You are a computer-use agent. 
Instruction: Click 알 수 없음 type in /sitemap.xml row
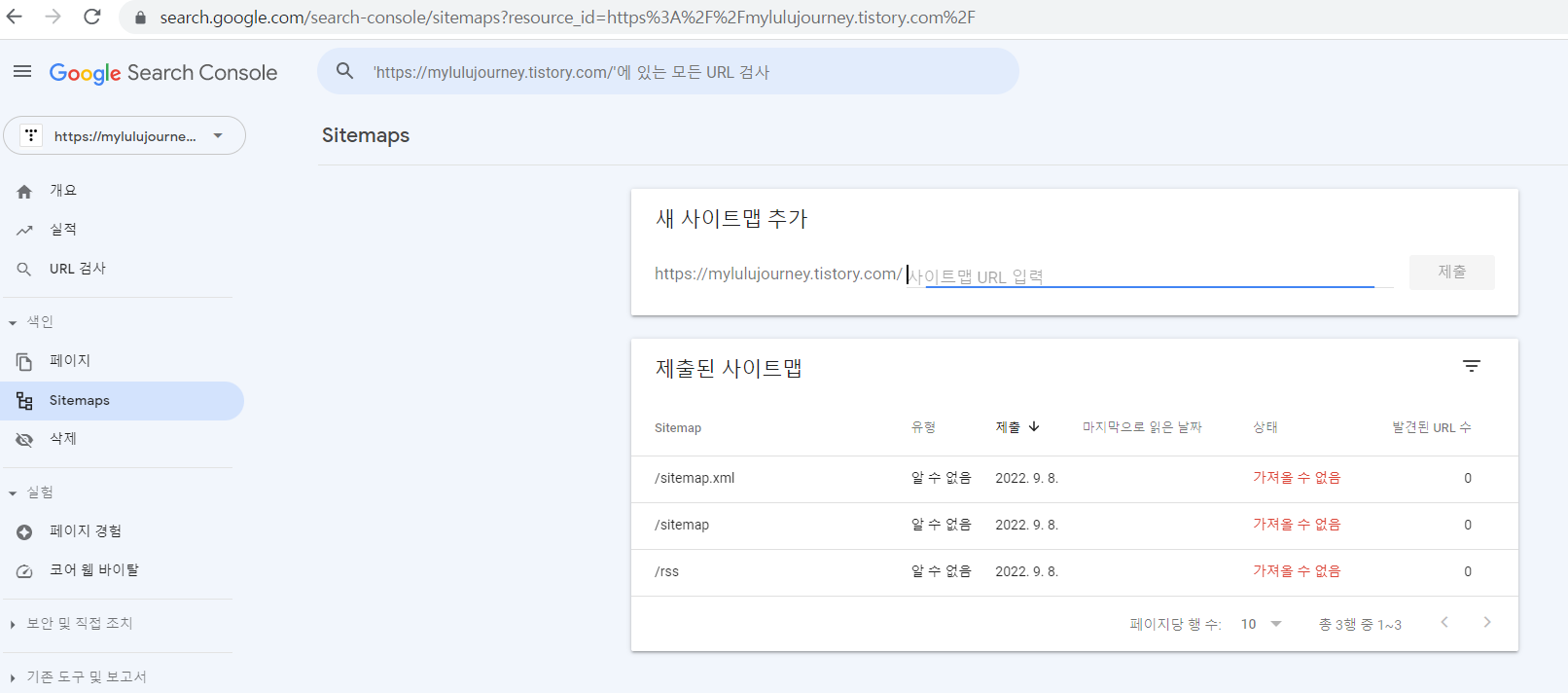point(941,478)
